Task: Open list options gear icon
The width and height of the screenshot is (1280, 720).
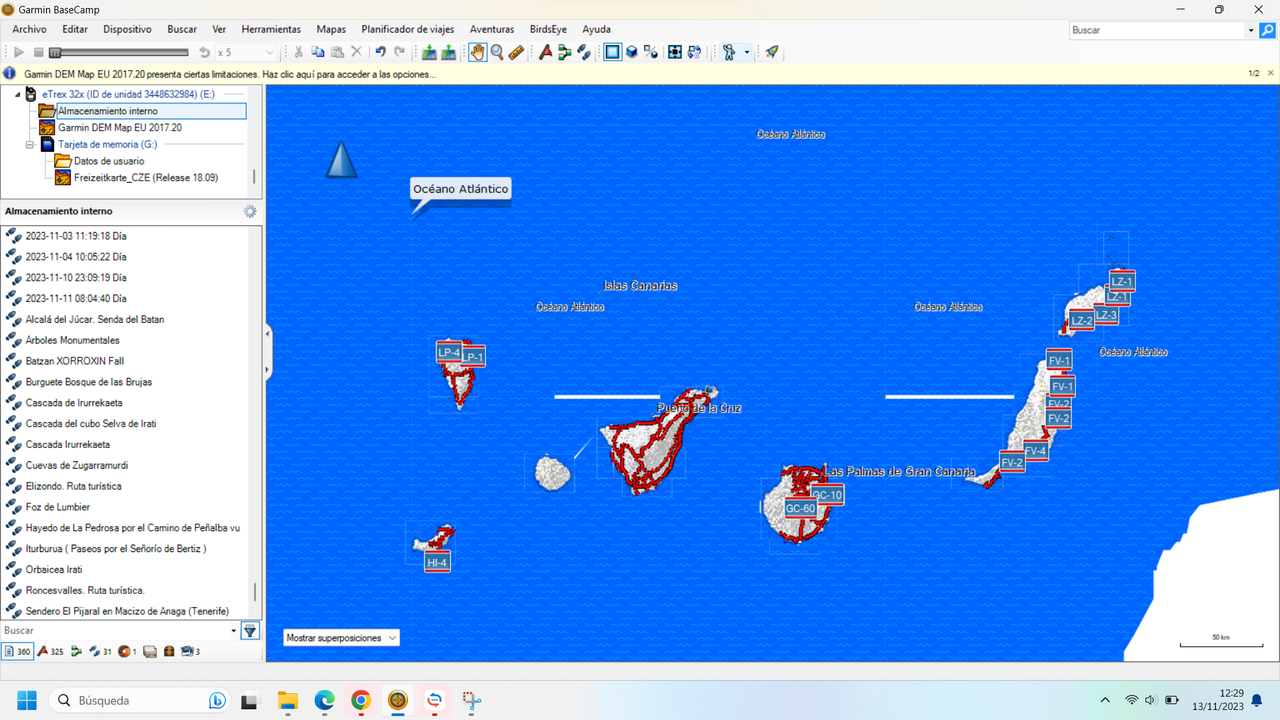Action: coord(250,211)
